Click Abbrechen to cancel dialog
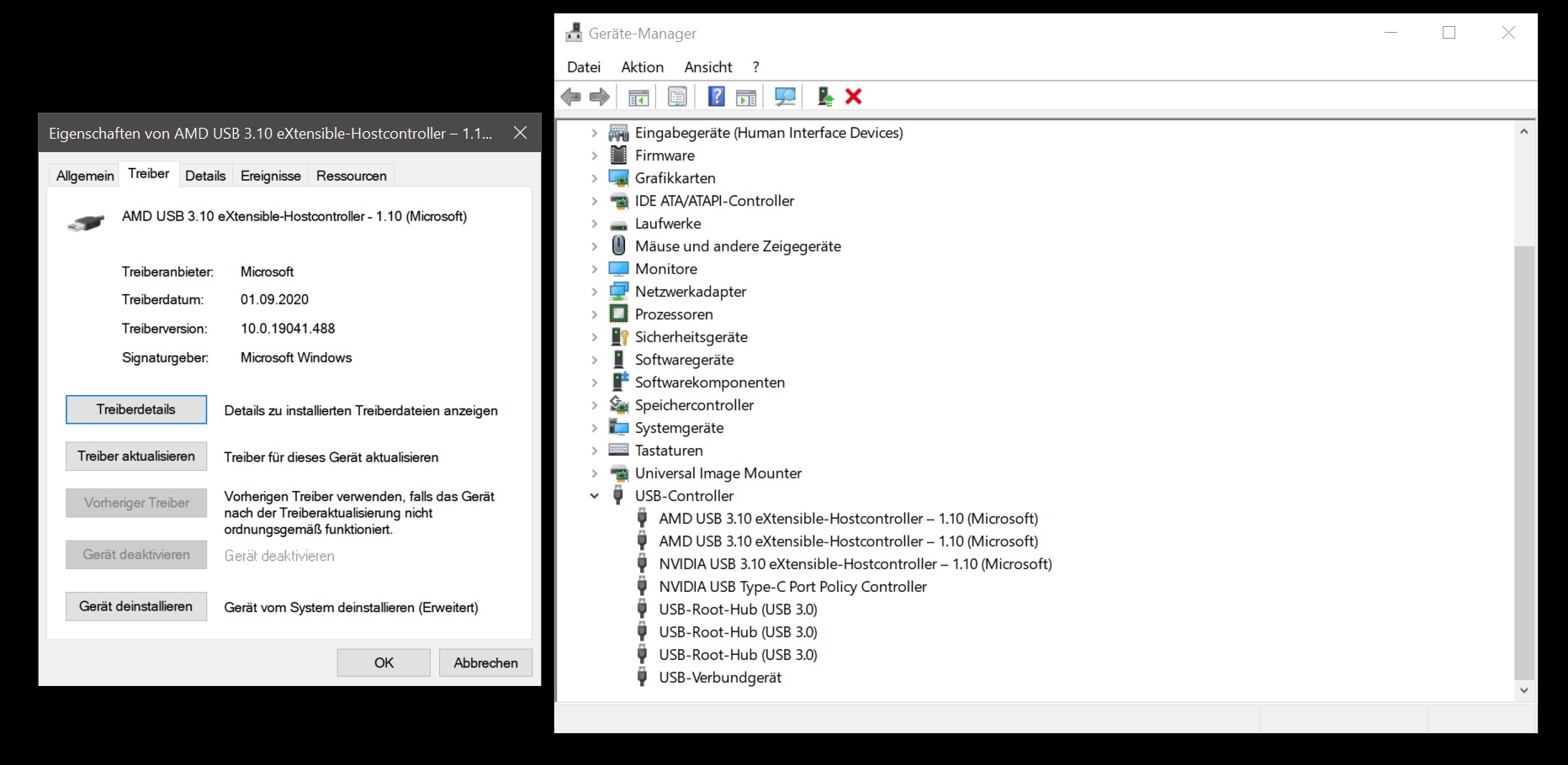1568x765 pixels. [x=485, y=662]
